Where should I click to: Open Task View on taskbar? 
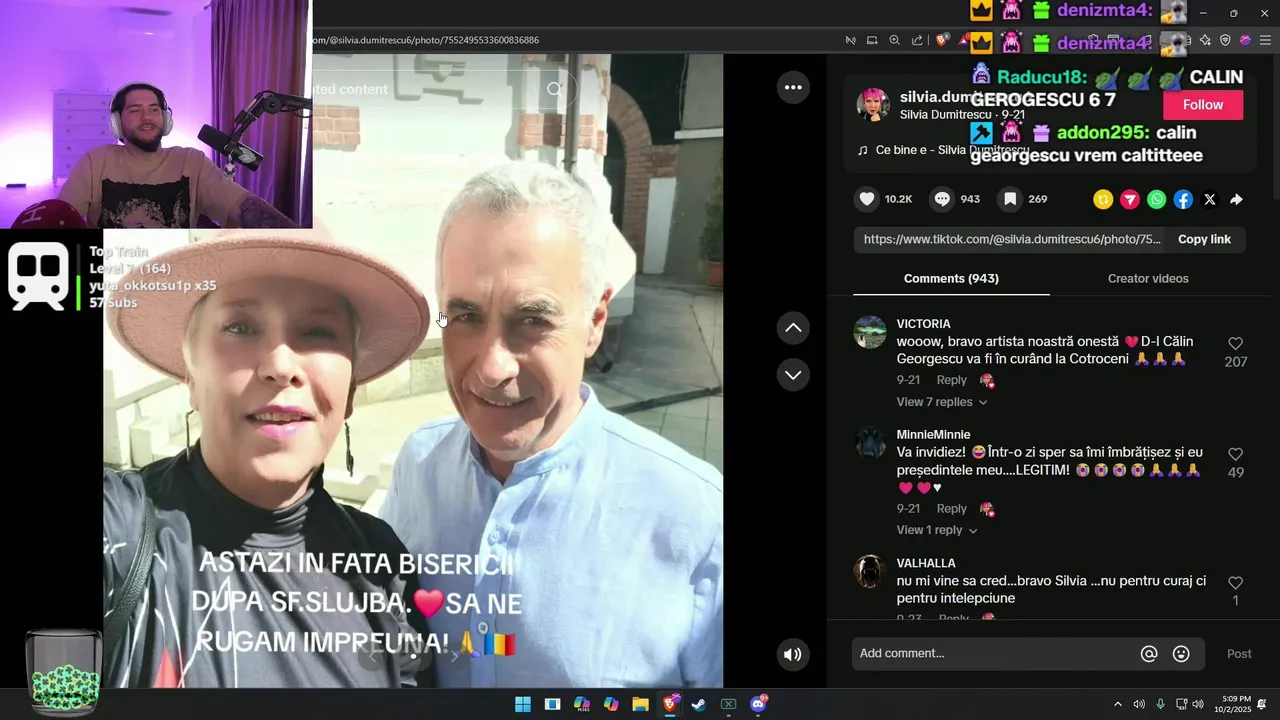point(552,704)
